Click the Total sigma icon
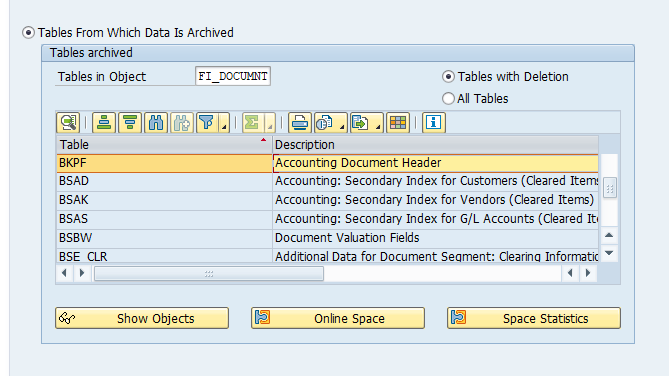The image size is (669, 376). [252, 123]
